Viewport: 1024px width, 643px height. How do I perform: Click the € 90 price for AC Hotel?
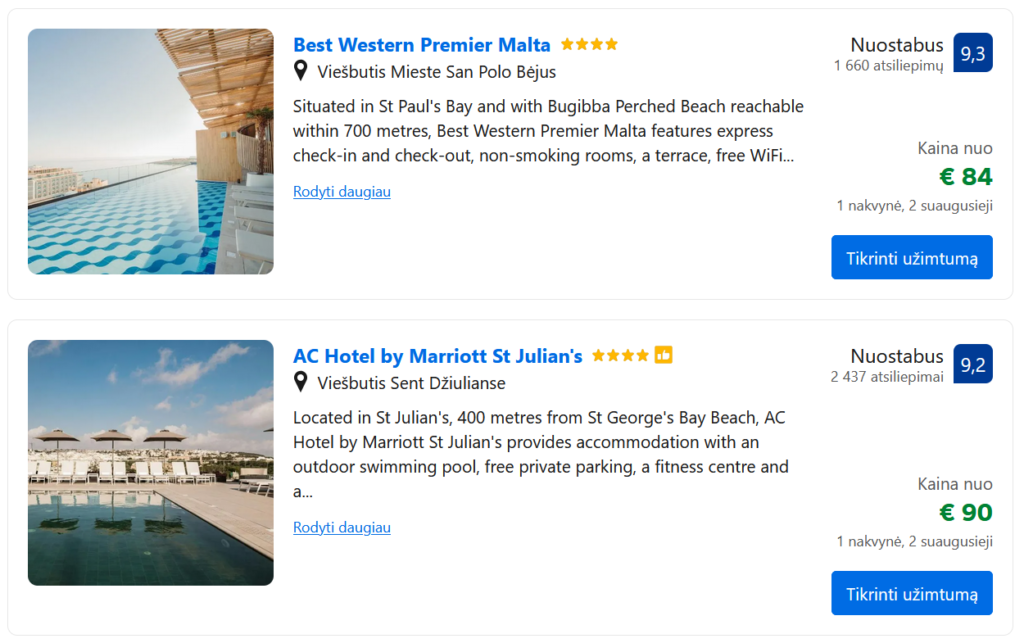coord(965,513)
